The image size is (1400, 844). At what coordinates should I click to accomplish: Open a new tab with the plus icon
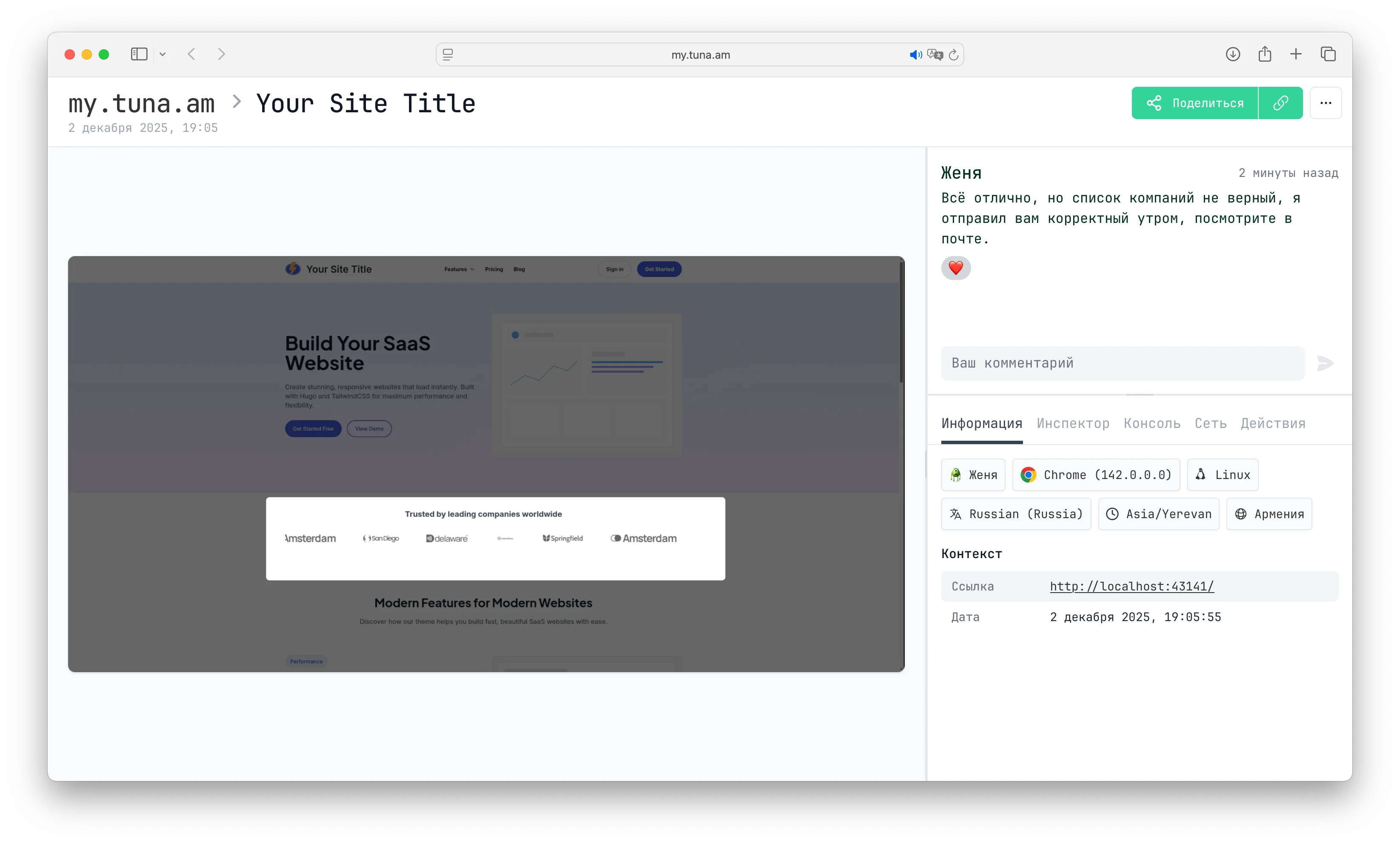pos(1295,54)
